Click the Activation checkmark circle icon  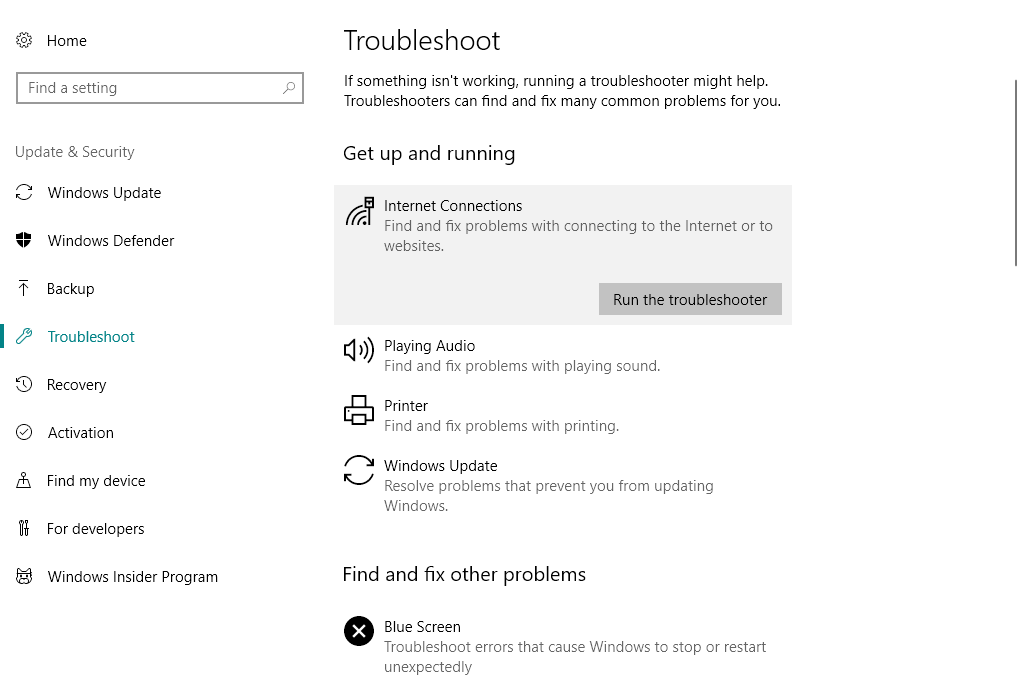24,433
